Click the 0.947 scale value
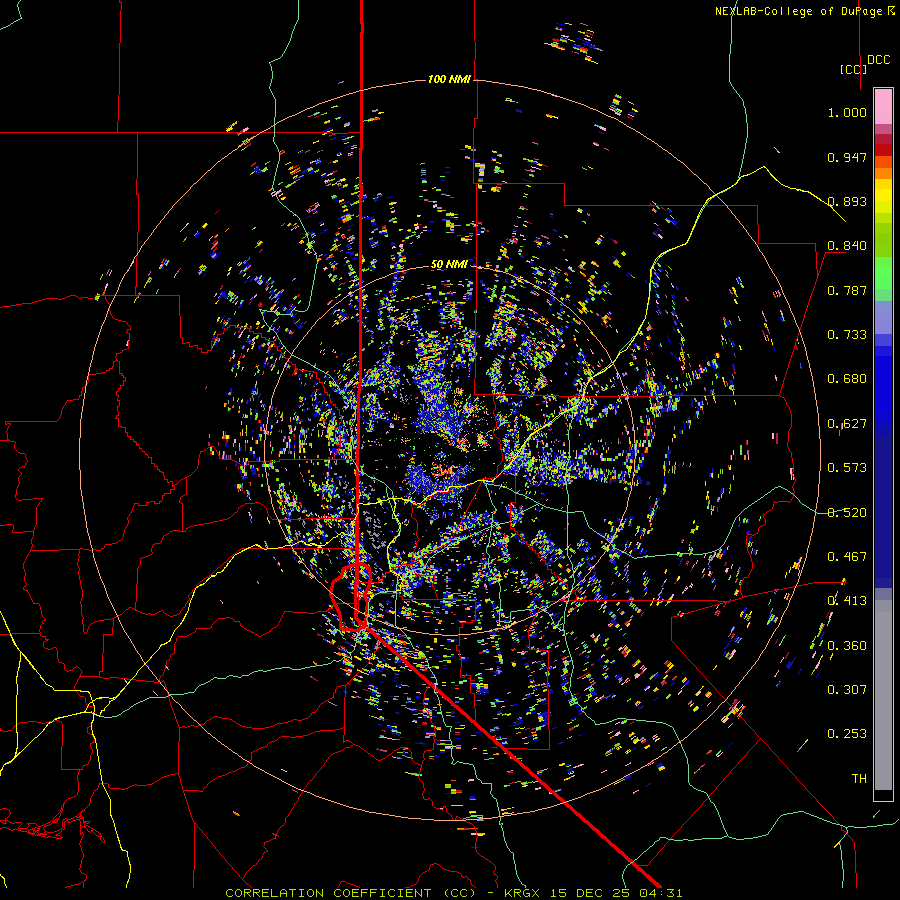 847,157
